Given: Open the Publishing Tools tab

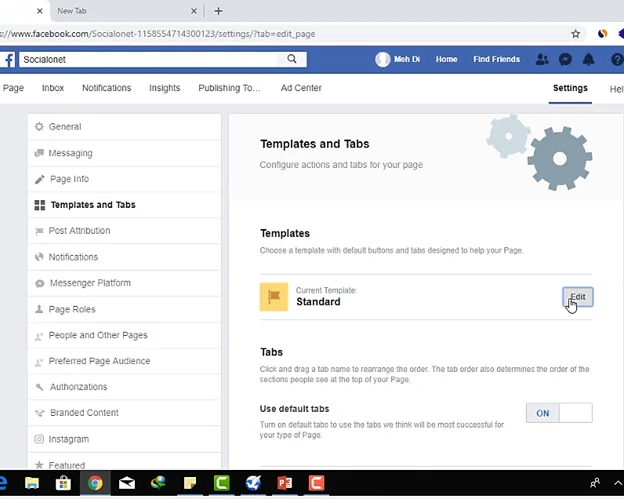Looking at the screenshot, I should [229, 88].
